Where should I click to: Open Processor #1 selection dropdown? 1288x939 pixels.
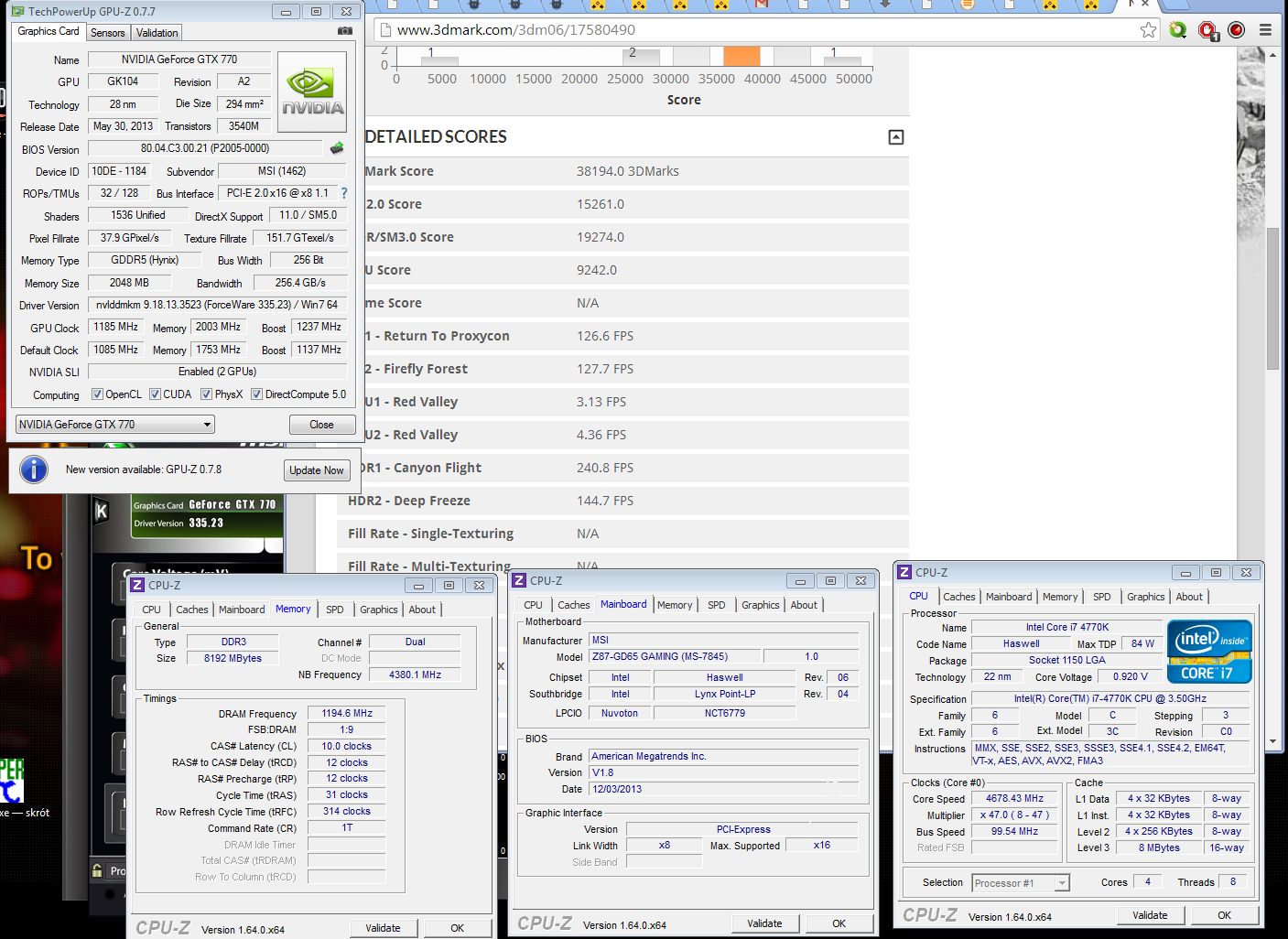1021,883
